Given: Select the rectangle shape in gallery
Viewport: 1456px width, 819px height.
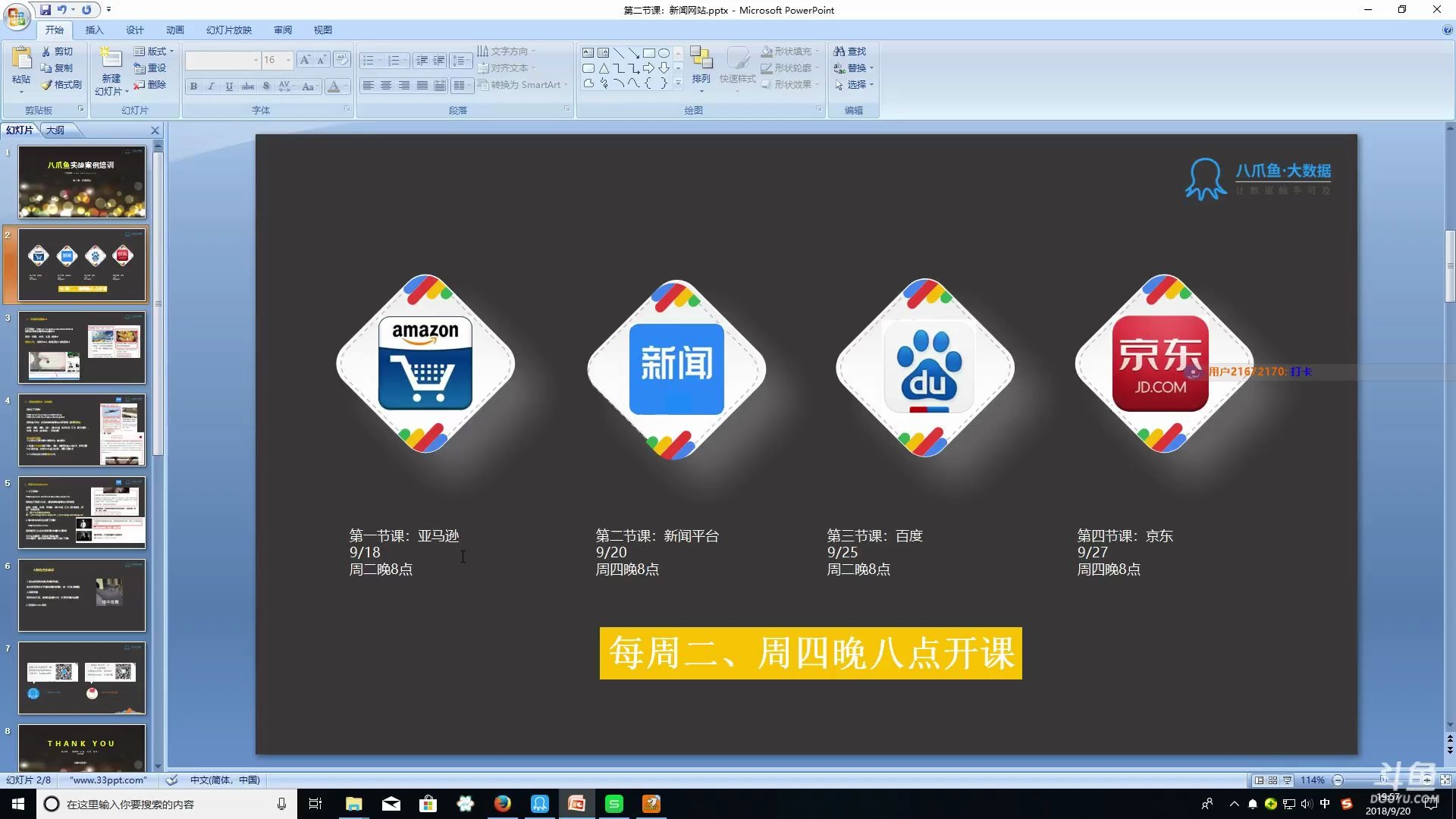Looking at the screenshot, I should (x=648, y=53).
